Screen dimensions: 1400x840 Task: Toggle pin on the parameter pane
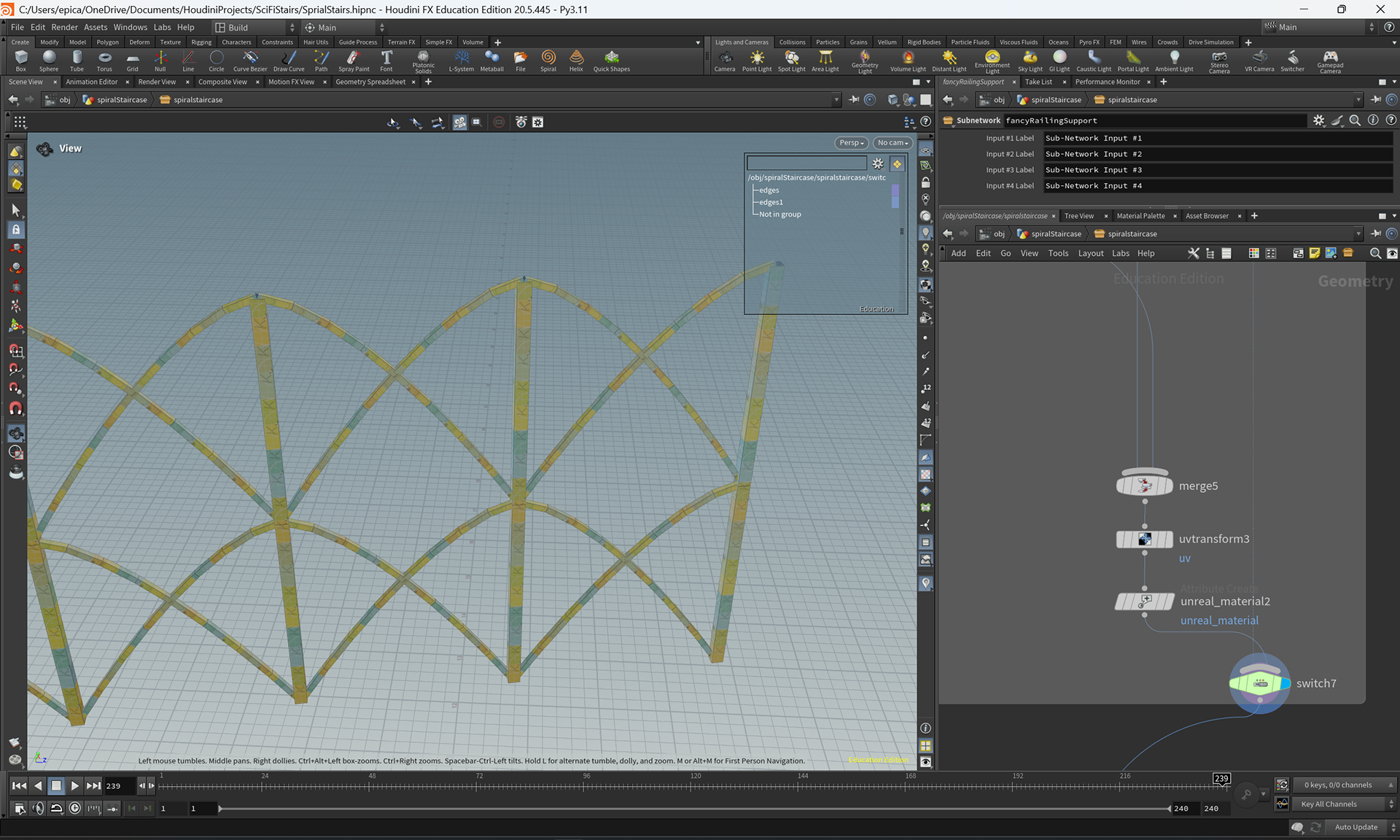[x=1376, y=99]
